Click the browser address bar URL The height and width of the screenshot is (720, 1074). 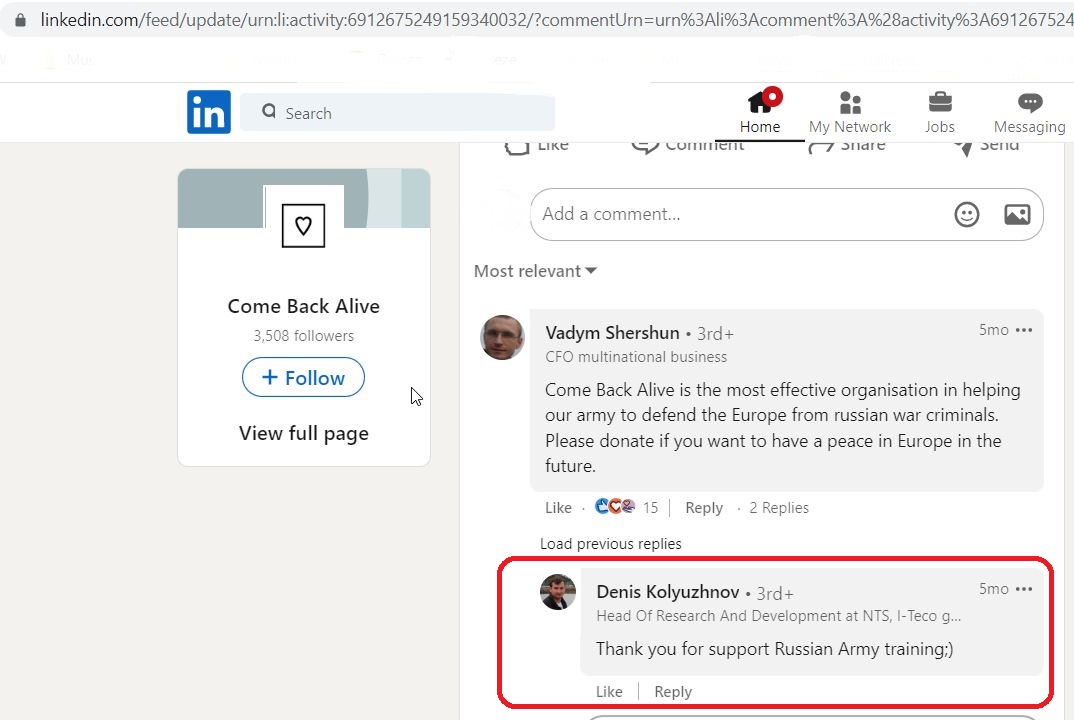pyautogui.click(x=556, y=20)
